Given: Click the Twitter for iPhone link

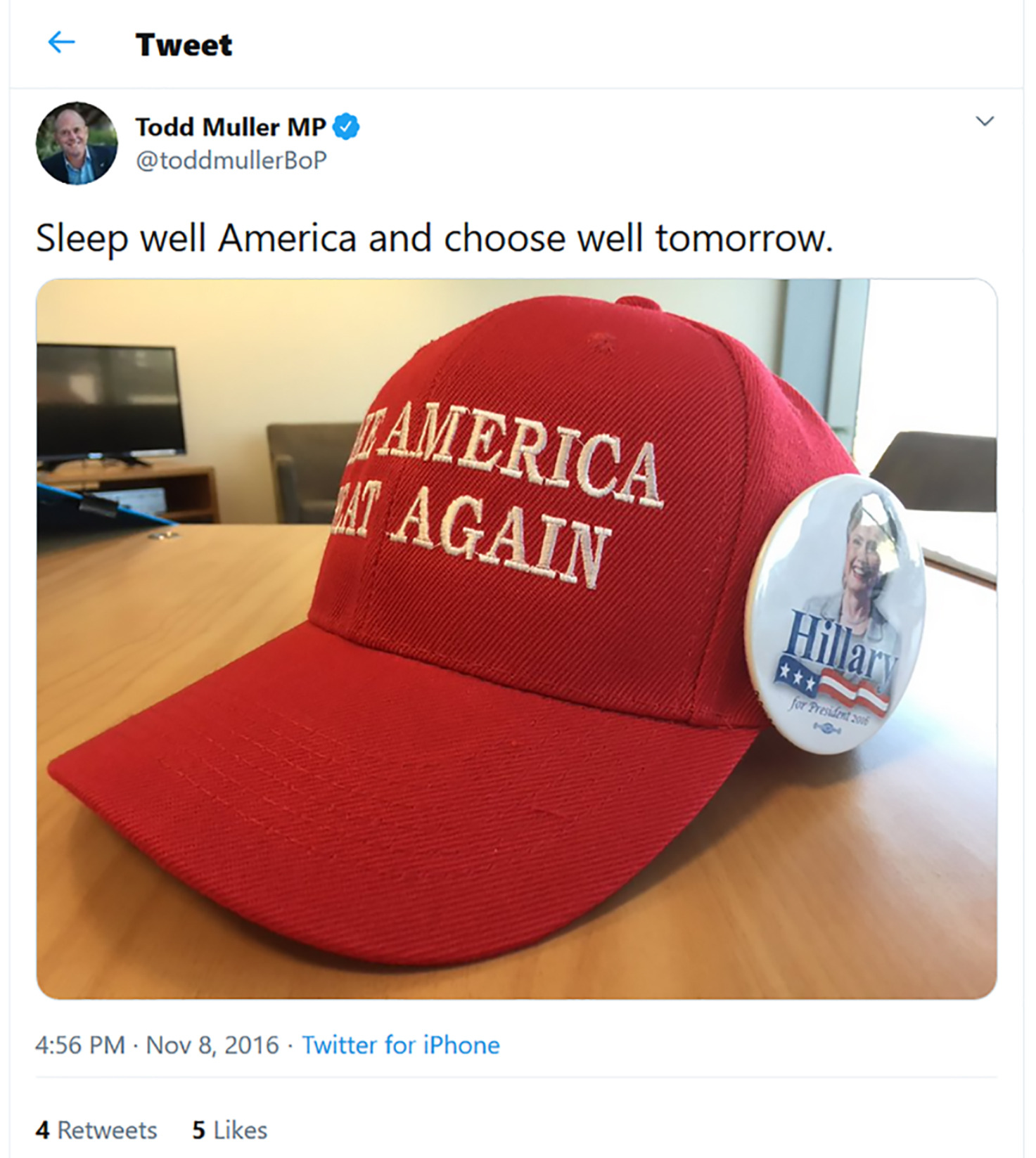Looking at the screenshot, I should click(401, 1045).
